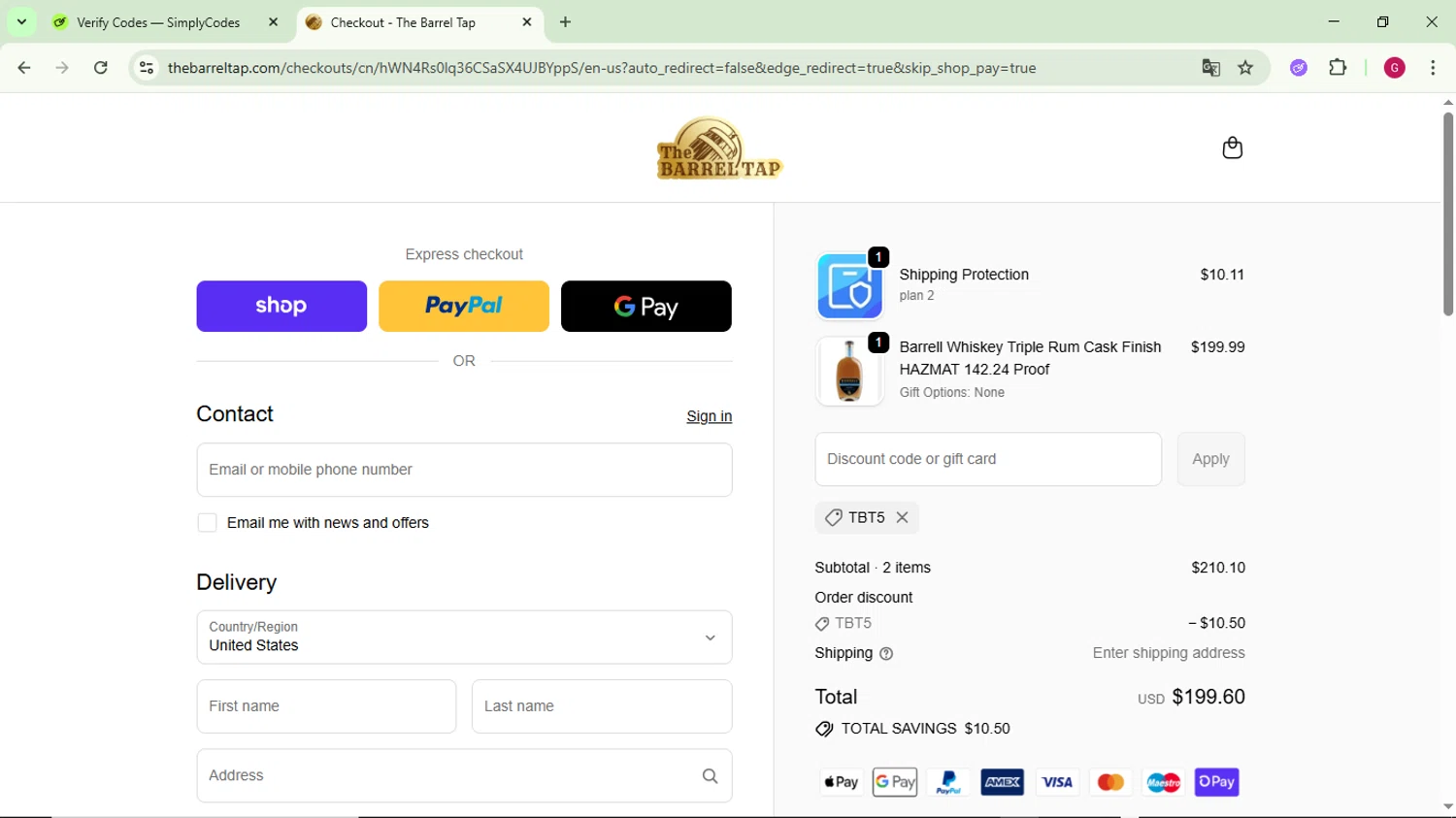
Task: Click the address search magnifier icon
Action: pos(710,776)
